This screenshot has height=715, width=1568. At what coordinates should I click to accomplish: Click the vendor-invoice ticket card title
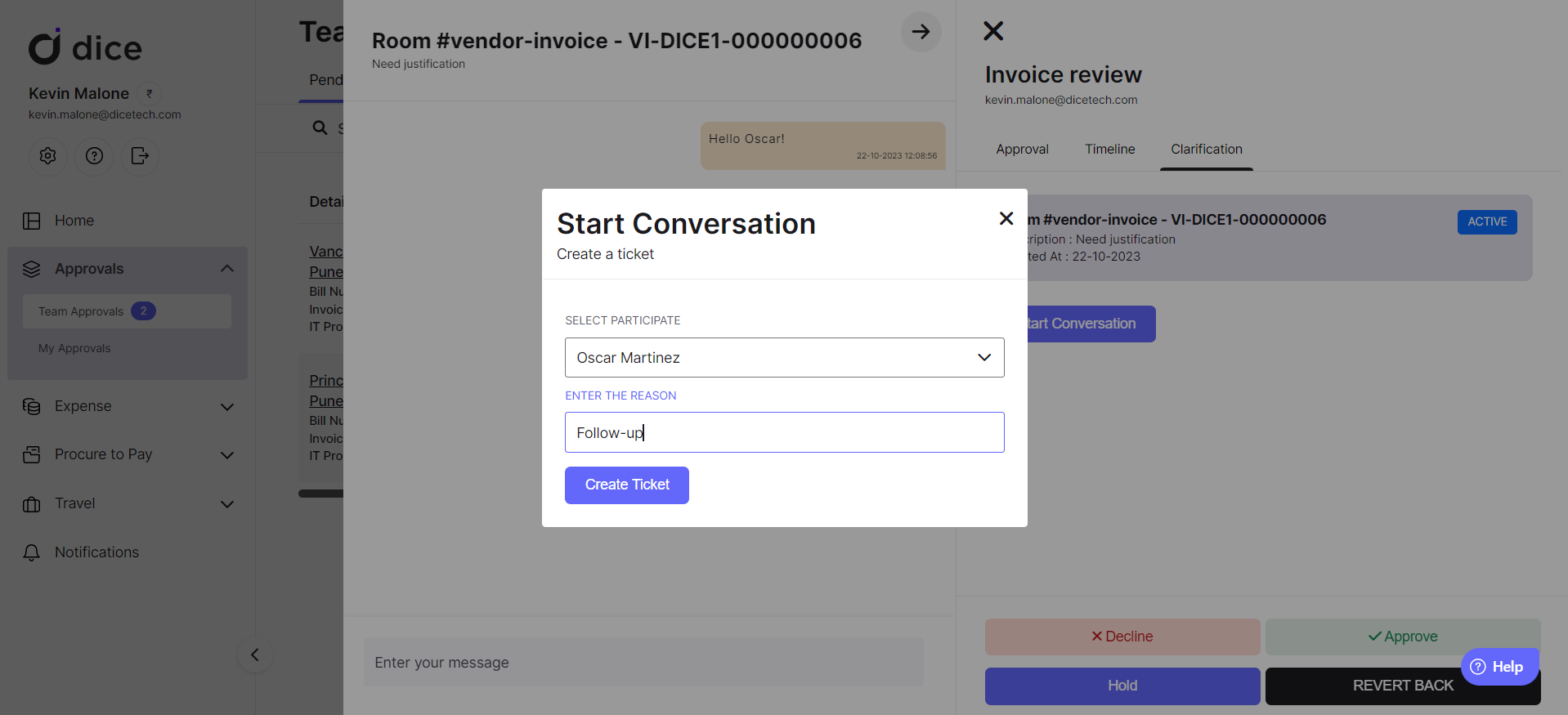1177,220
